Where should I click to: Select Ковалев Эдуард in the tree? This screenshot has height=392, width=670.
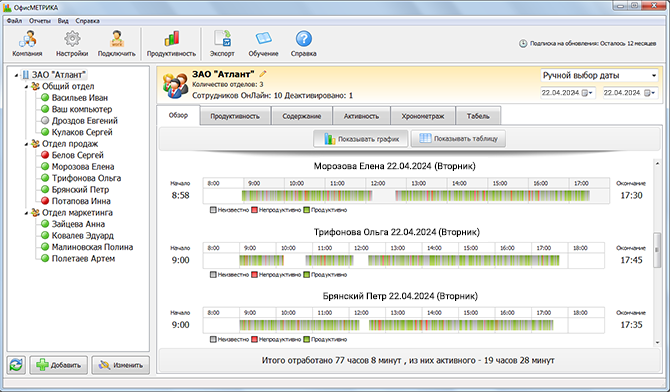coord(82,236)
